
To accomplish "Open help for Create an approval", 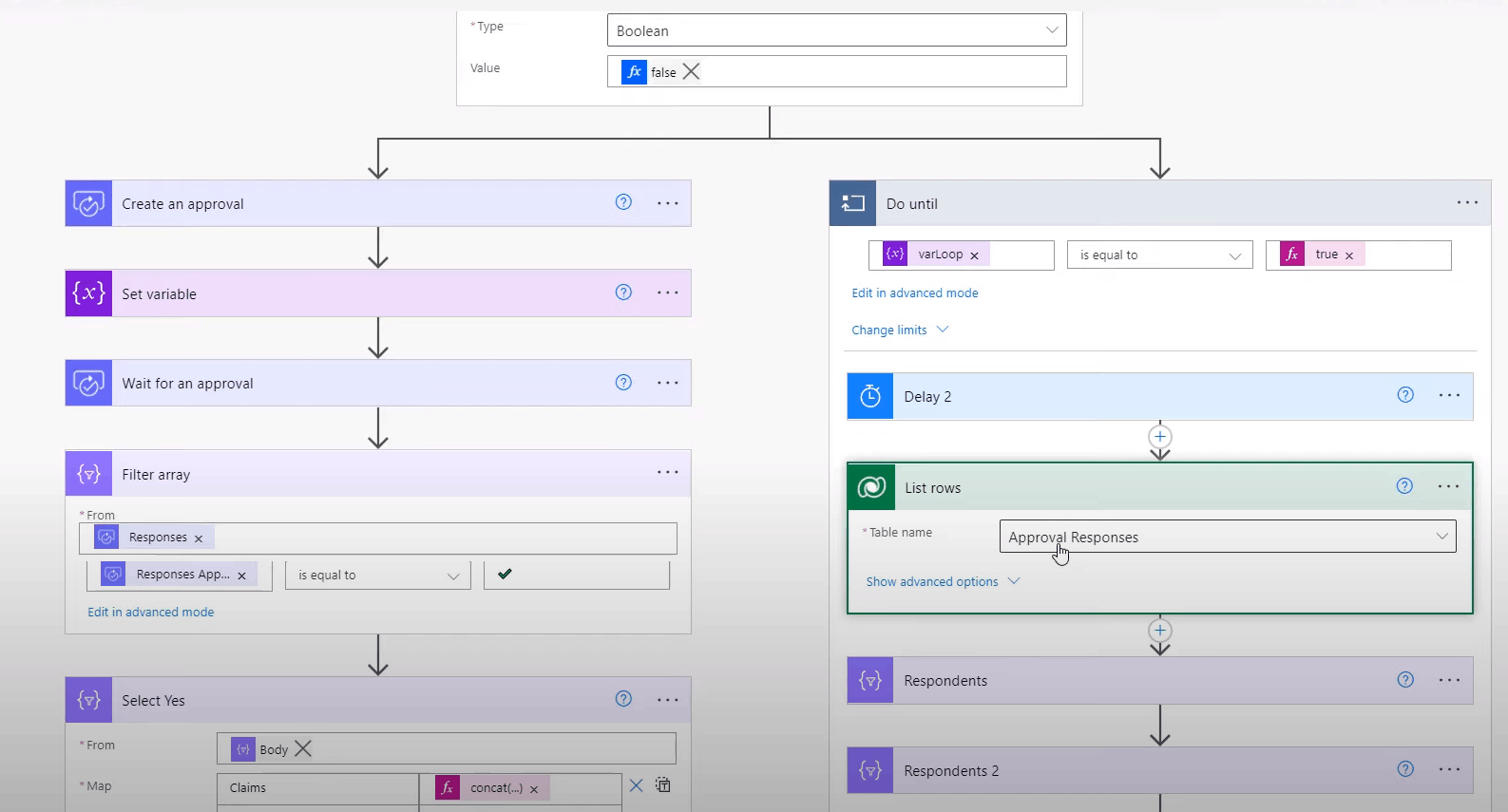I will coord(623,201).
